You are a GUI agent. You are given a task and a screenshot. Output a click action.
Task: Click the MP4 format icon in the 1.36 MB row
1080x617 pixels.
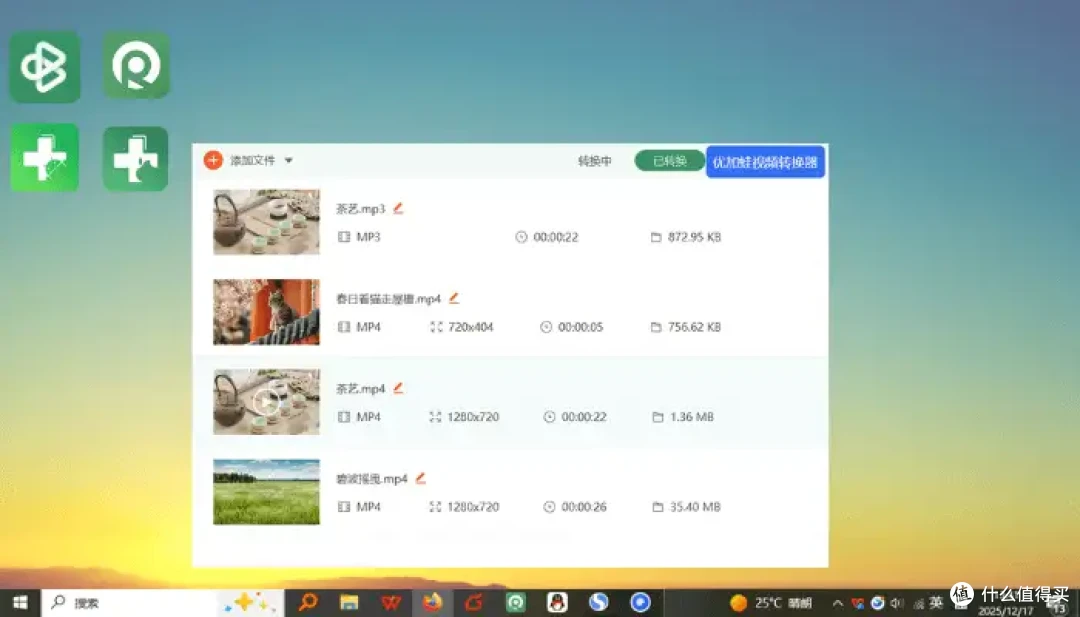click(x=344, y=417)
